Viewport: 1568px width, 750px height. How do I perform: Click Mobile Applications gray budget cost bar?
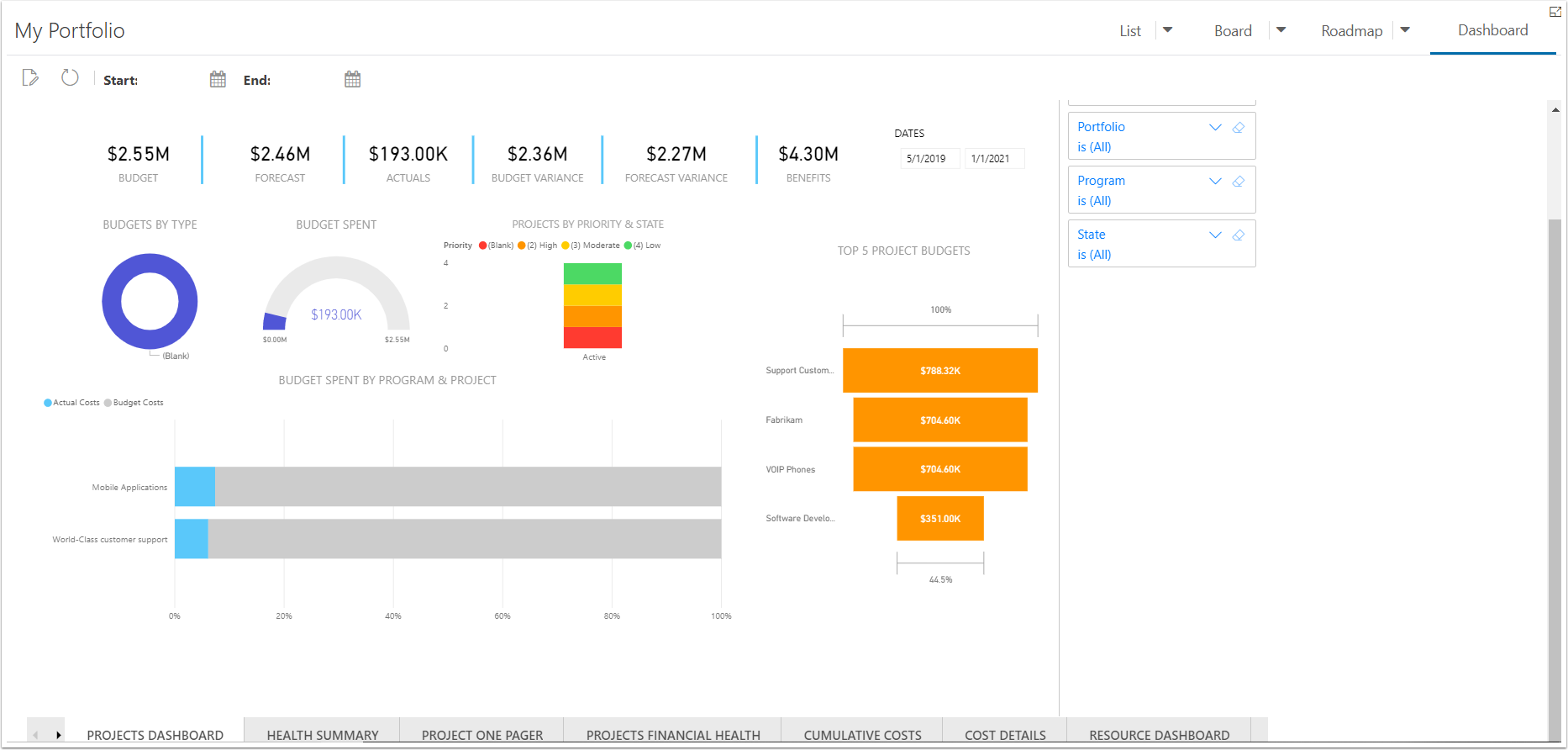click(468, 487)
